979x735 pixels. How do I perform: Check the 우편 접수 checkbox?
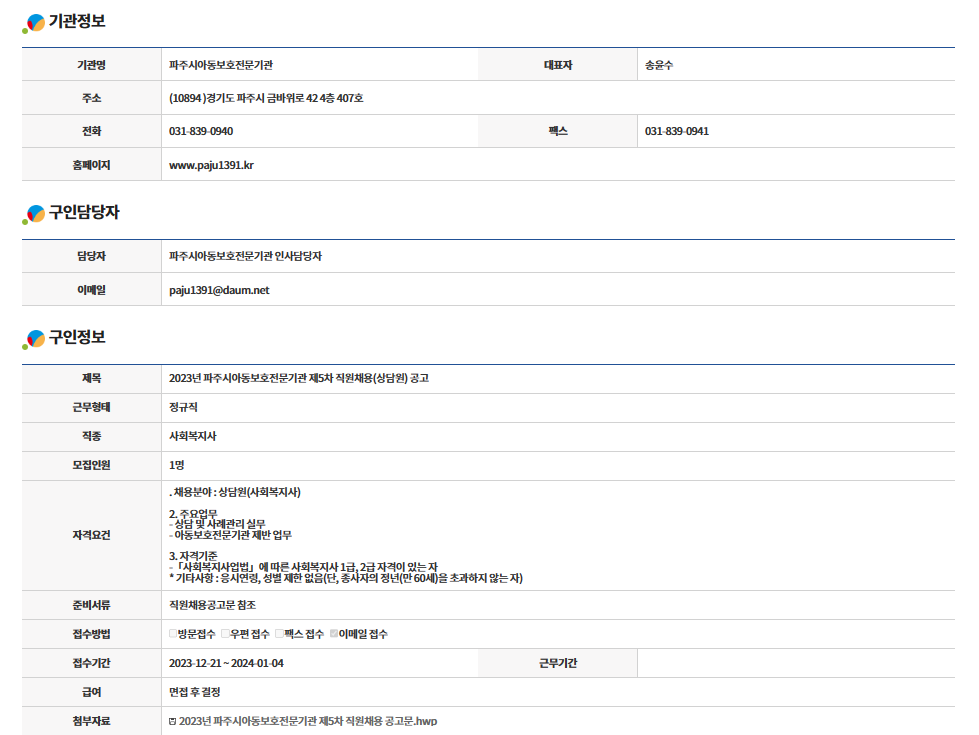[x=225, y=634]
